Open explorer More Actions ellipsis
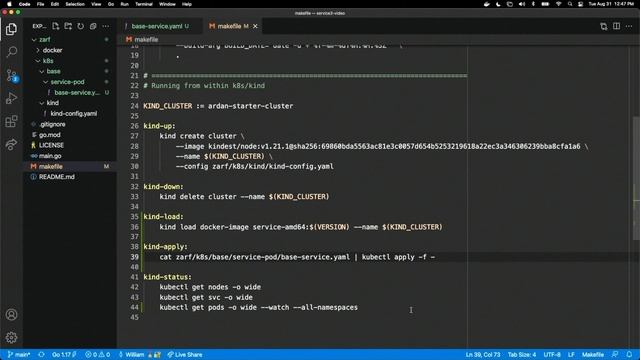Screen dimensions: 640x360 [x=106, y=26]
